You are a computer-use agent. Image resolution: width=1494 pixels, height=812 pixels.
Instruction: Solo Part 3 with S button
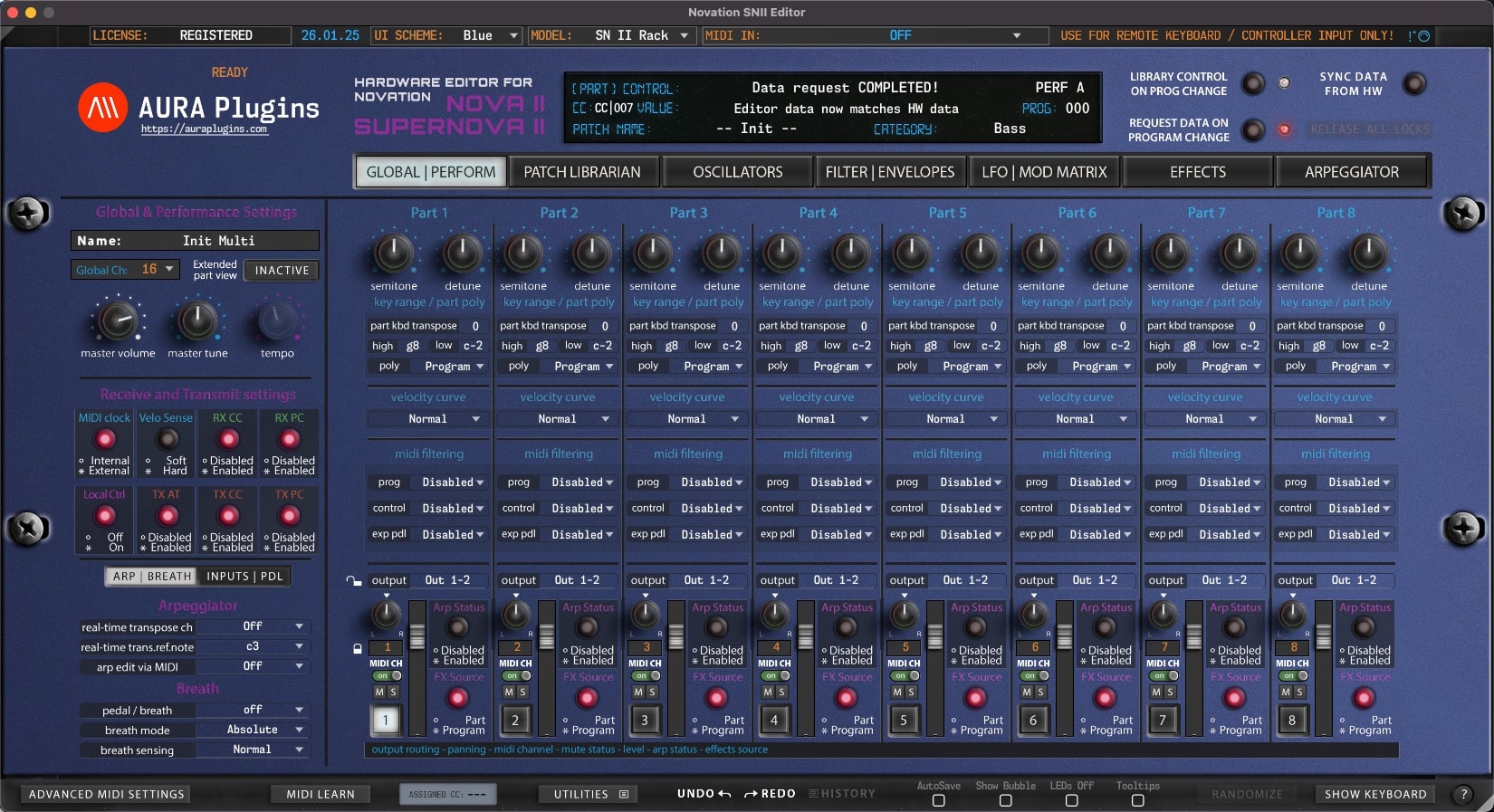tap(652, 692)
